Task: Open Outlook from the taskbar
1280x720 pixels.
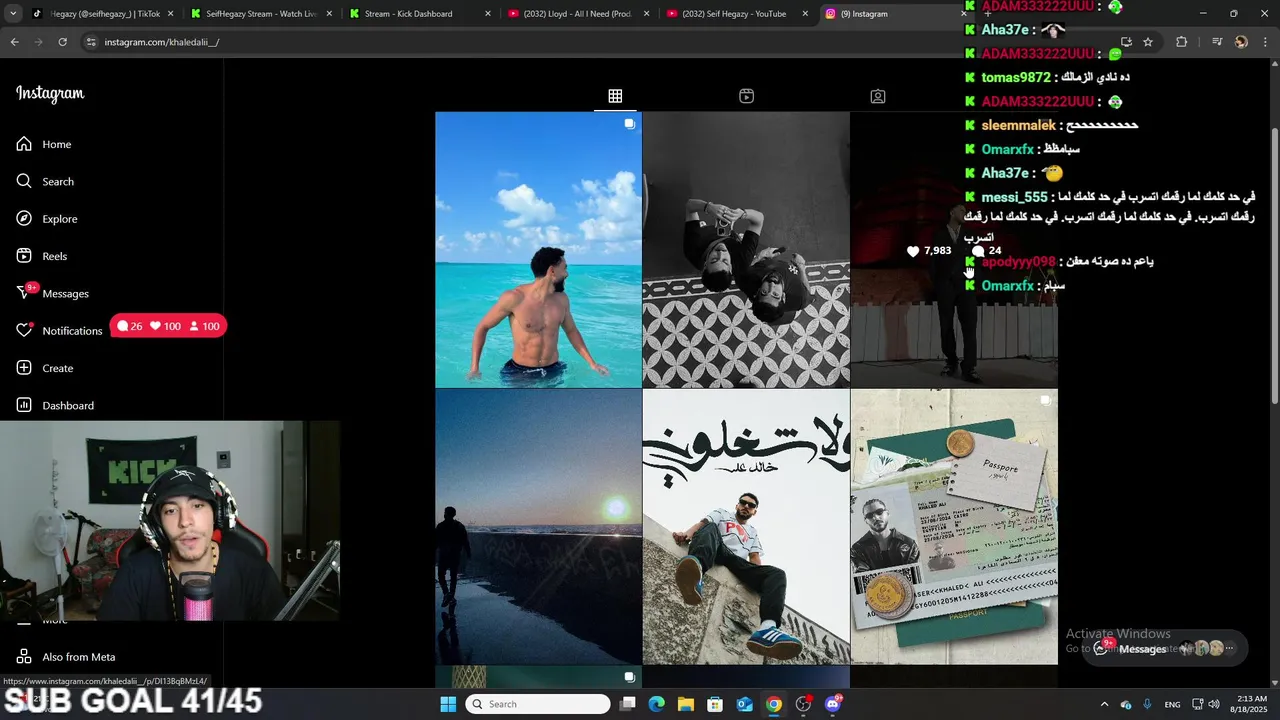Action: click(x=744, y=704)
